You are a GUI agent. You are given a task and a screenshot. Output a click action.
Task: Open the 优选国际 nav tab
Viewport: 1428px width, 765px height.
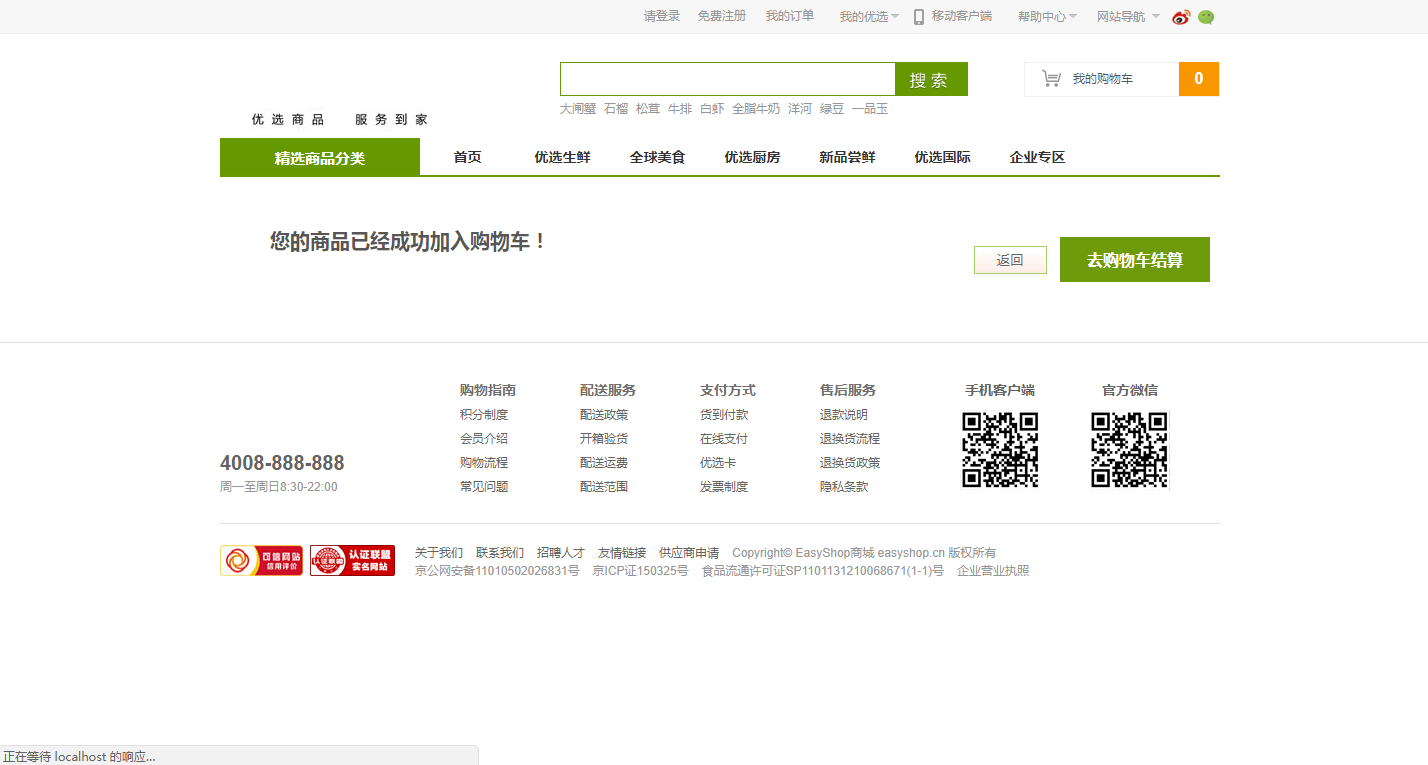942,157
